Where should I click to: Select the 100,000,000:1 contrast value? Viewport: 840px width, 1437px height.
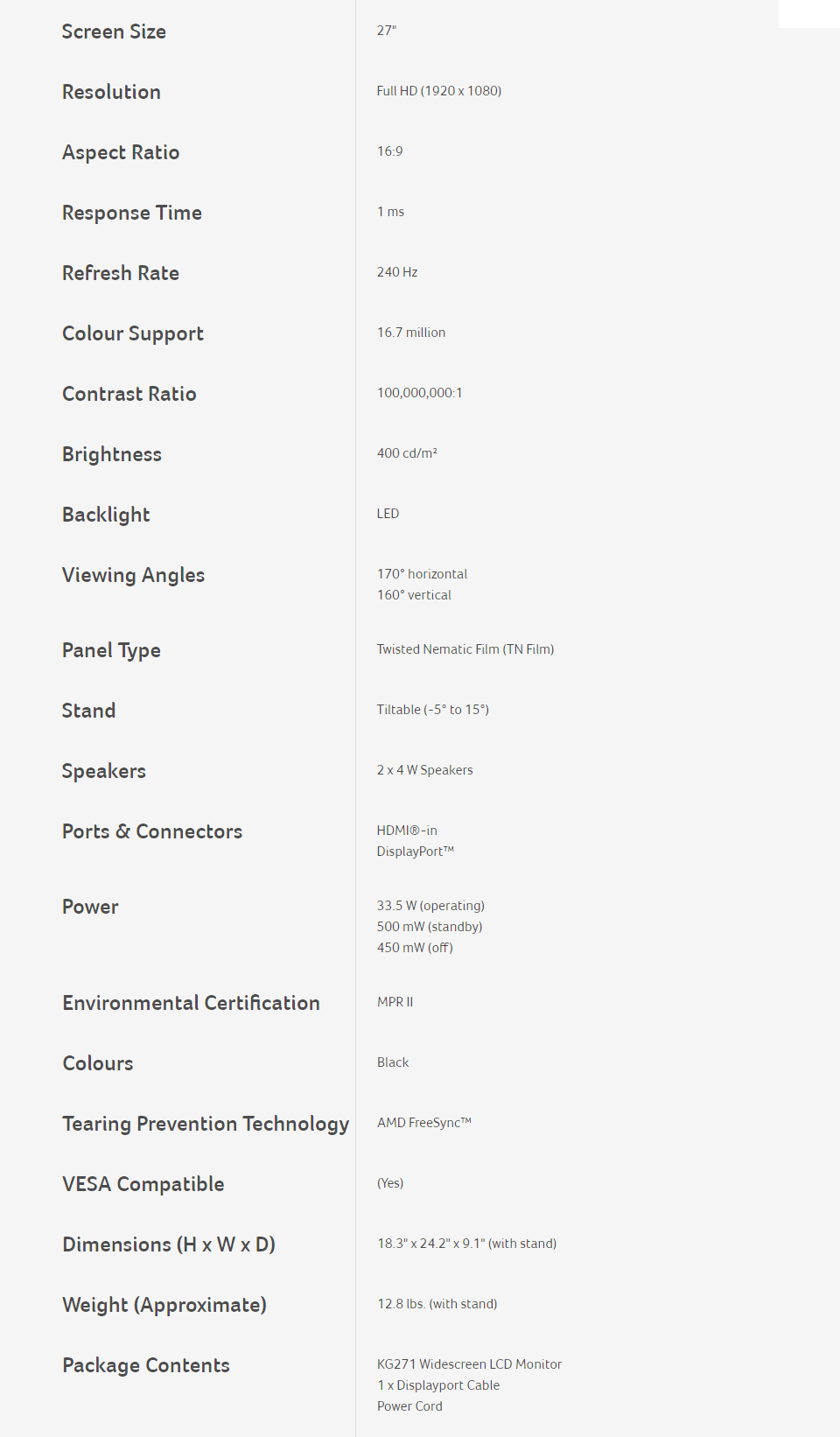coord(420,393)
